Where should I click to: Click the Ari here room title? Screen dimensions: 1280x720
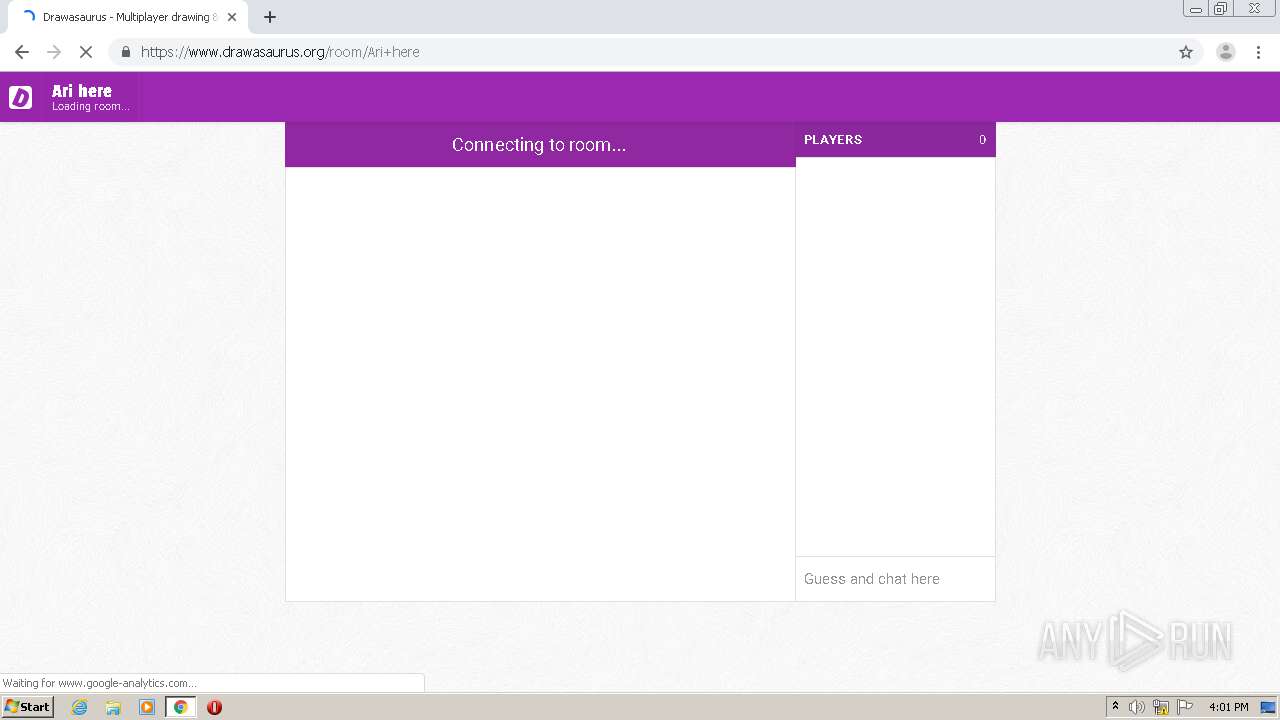coord(82,91)
